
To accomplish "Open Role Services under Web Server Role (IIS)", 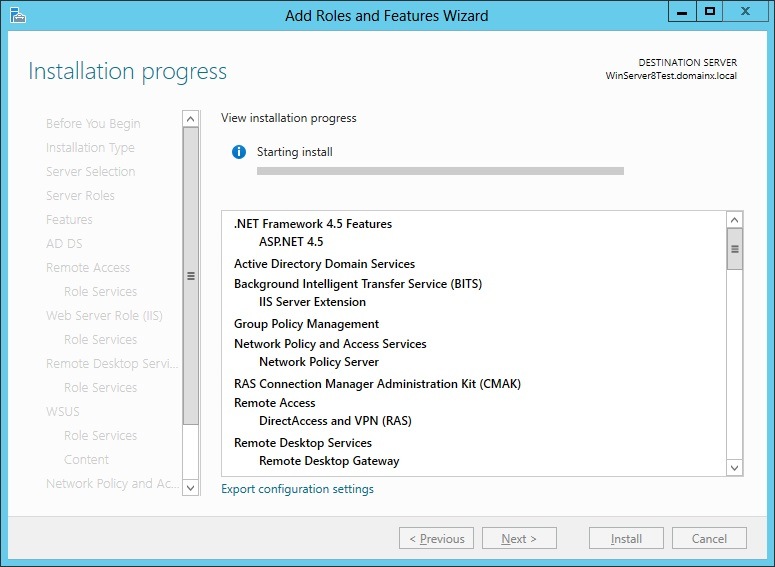I will click(100, 340).
